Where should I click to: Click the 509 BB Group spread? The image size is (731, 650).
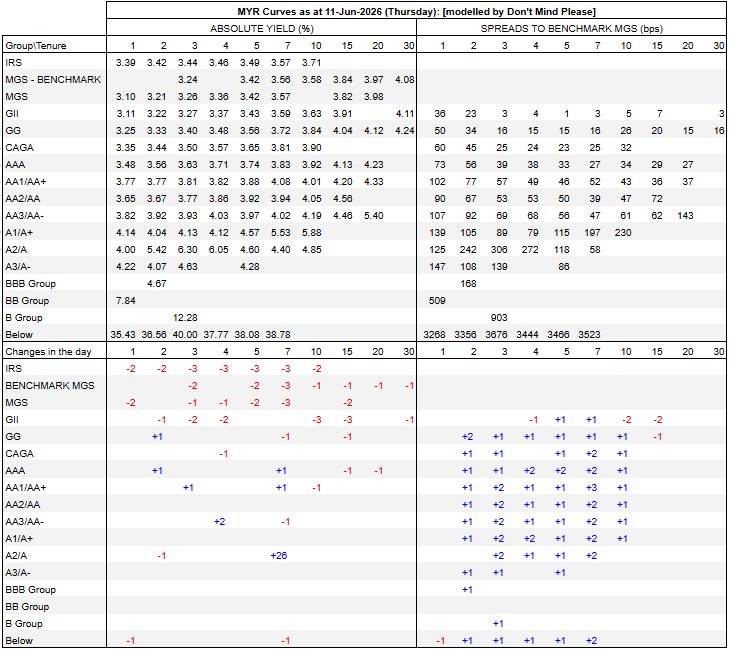click(x=437, y=301)
